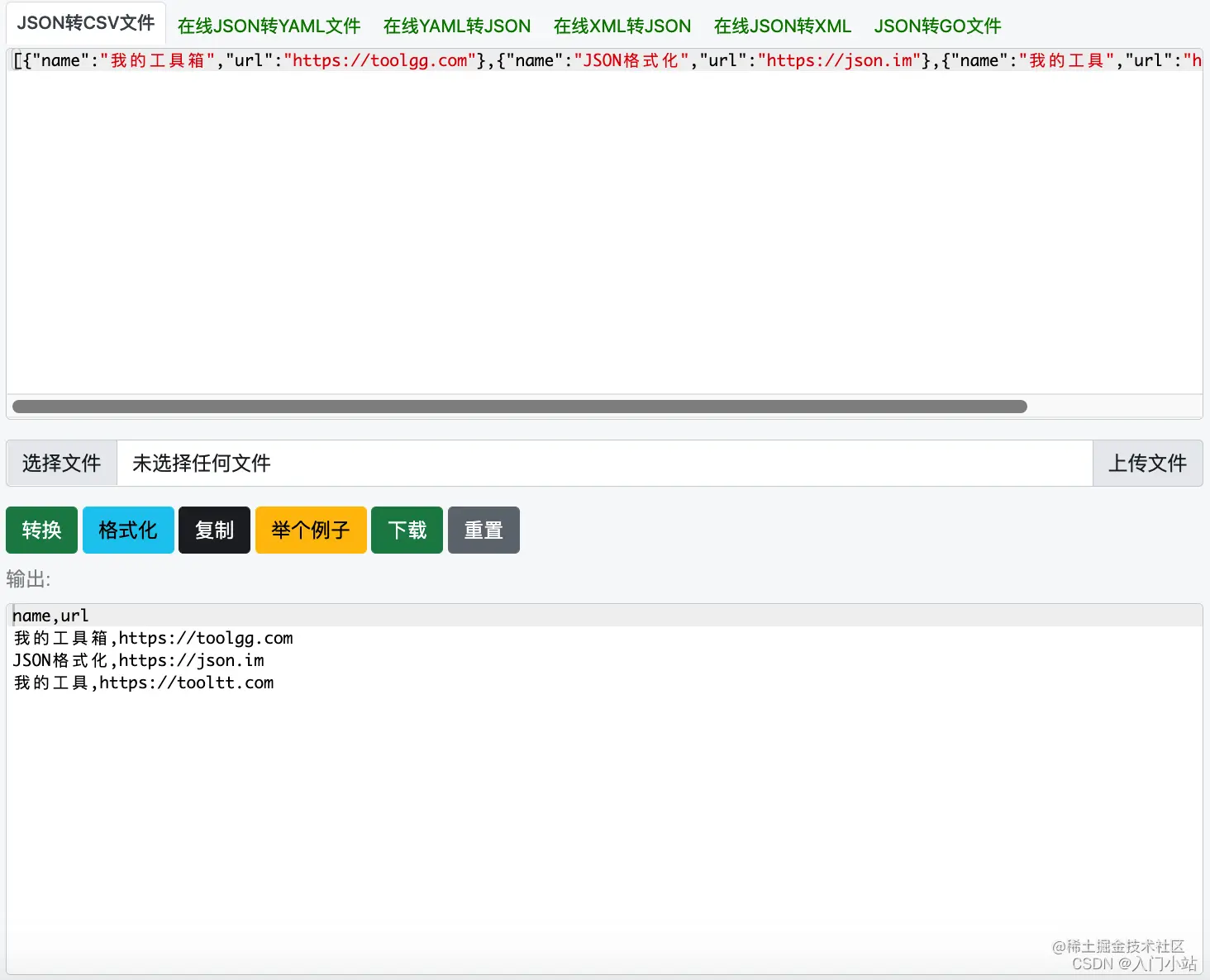Image resolution: width=1210 pixels, height=980 pixels.
Task: Open the 在线JSON转YAML文件 tab
Action: coord(269,26)
